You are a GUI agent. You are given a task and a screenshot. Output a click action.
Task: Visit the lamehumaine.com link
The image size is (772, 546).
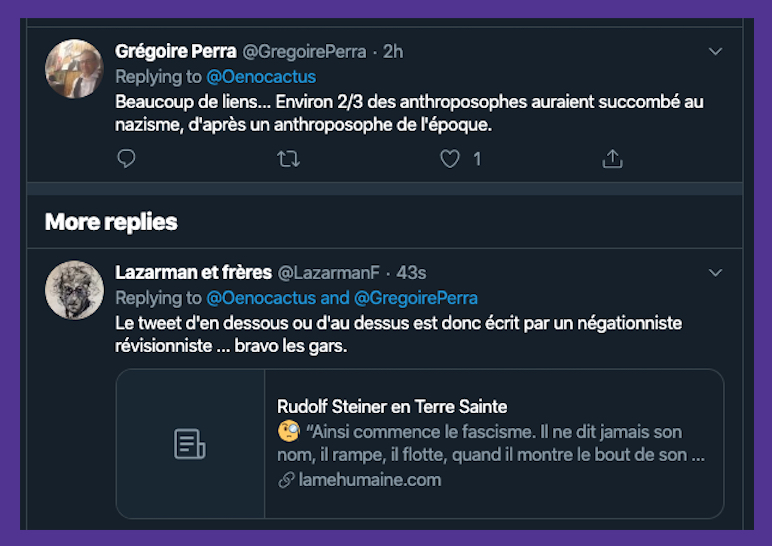pyautogui.click(x=369, y=480)
